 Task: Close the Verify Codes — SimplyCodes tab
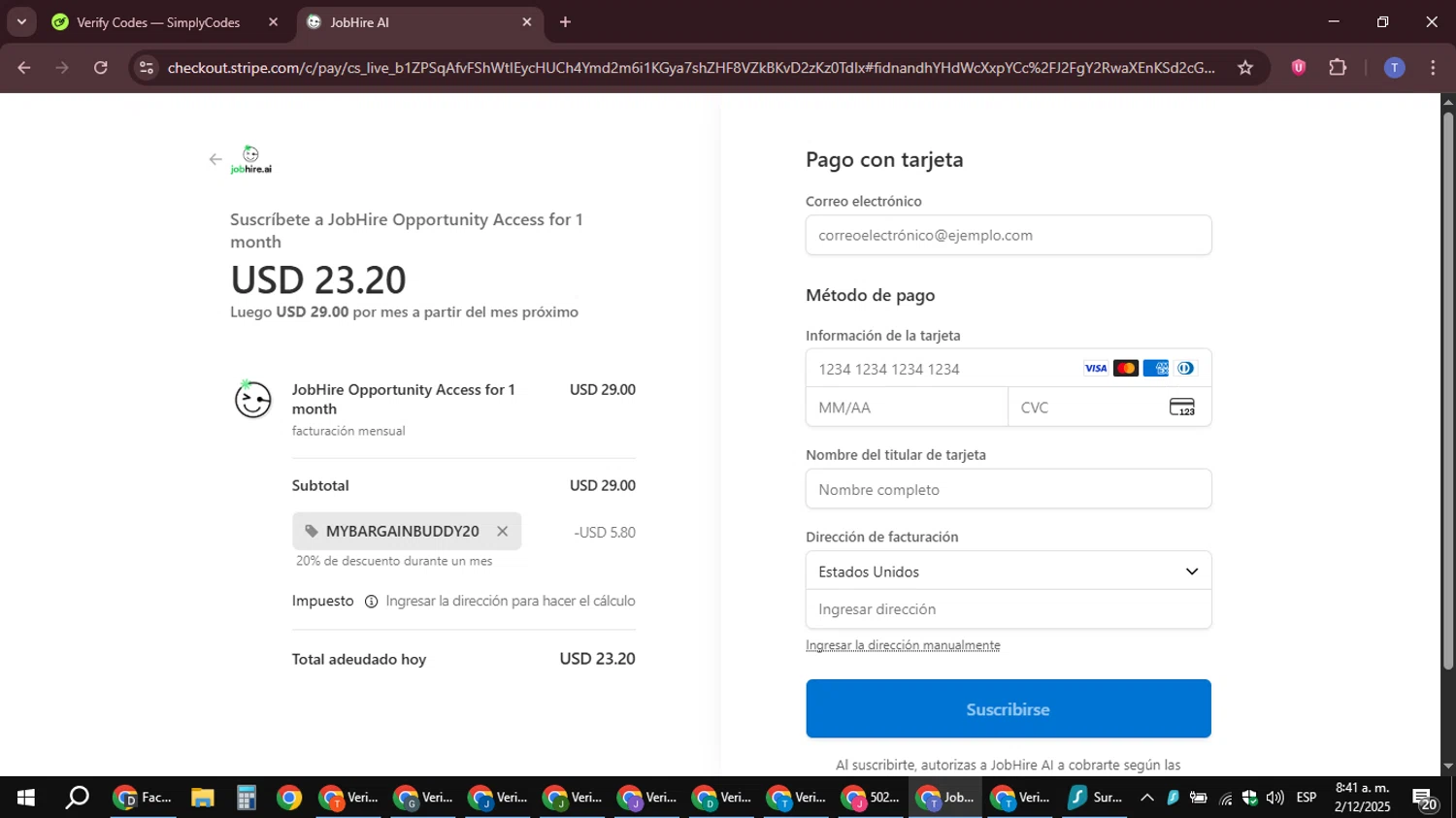point(273,22)
